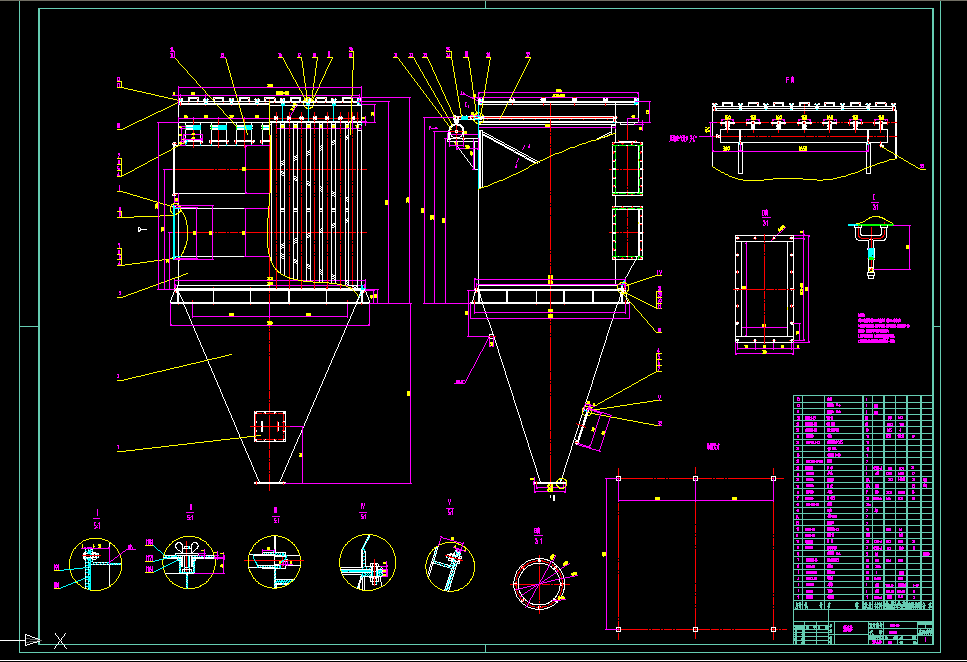Select the rectangular flange detail view
967x662 pixels.
(765, 290)
